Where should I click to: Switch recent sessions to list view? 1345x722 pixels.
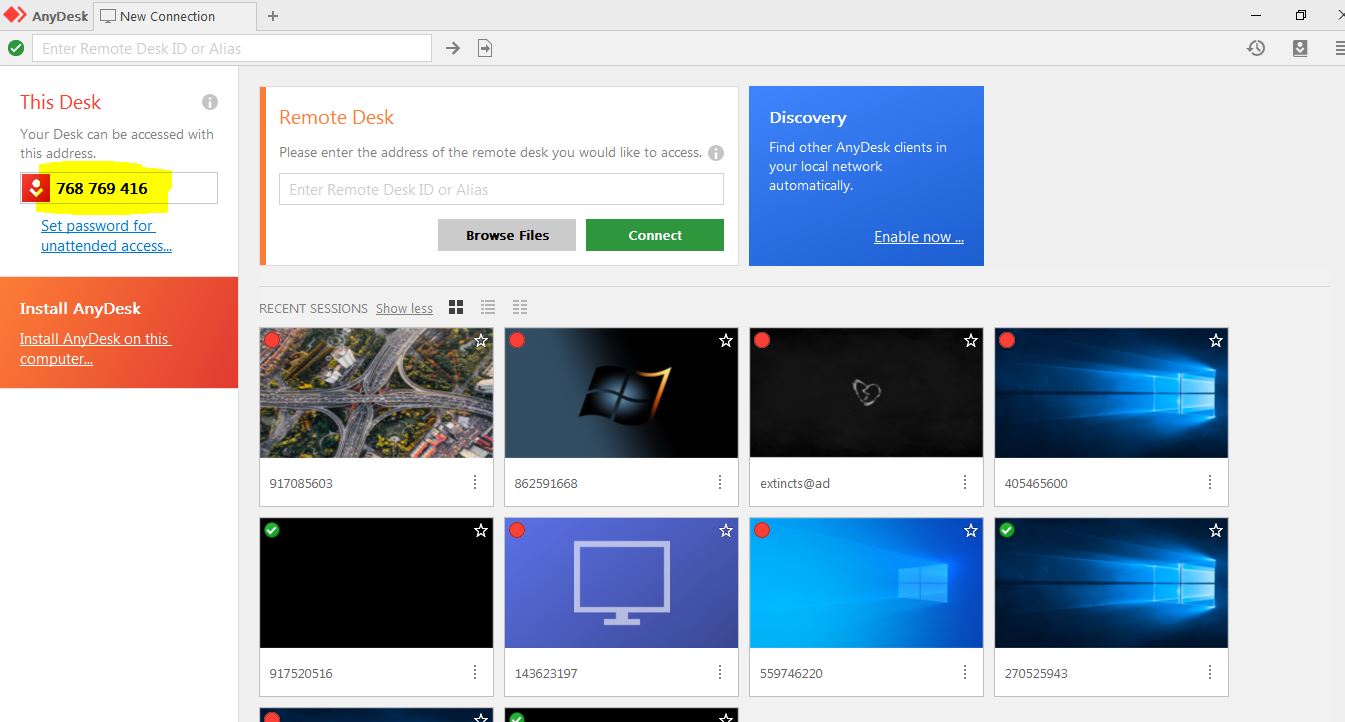click(x=488, y=307)
